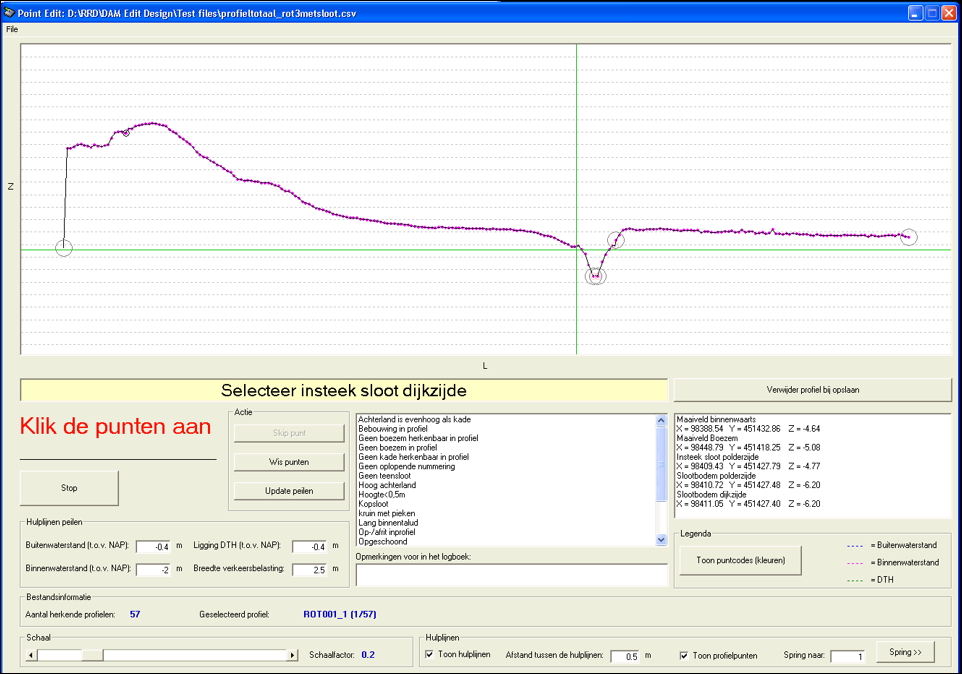Click scale scrollbar left arrow
This screenshot has height=674, width=962.
(x=31, y=655)
